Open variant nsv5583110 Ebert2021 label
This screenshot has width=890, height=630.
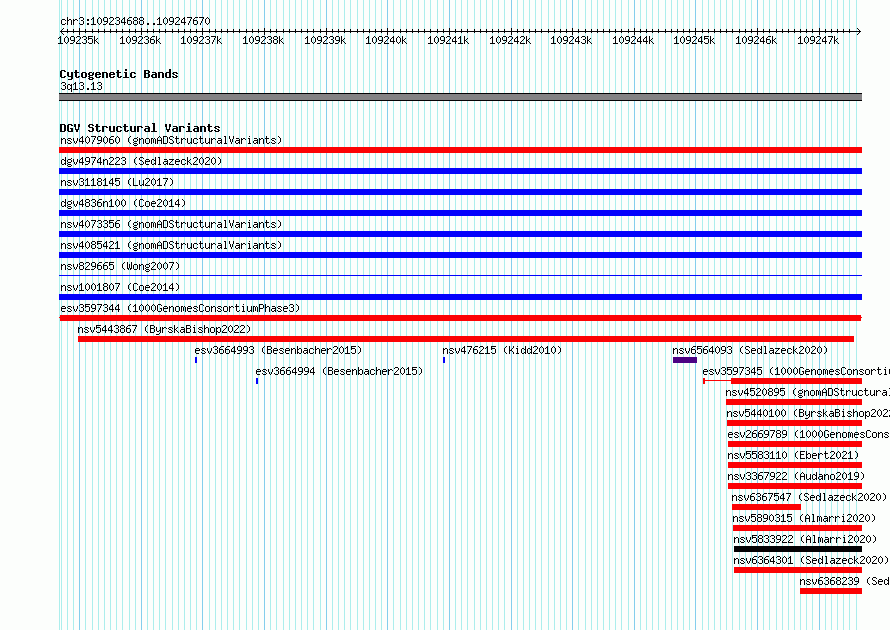[x=794, y=455]
